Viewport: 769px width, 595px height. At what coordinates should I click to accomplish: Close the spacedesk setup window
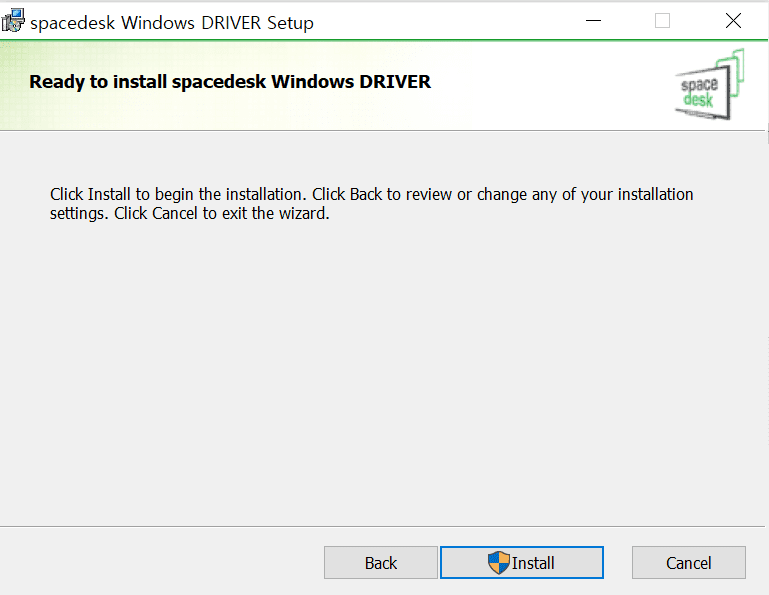733,21
